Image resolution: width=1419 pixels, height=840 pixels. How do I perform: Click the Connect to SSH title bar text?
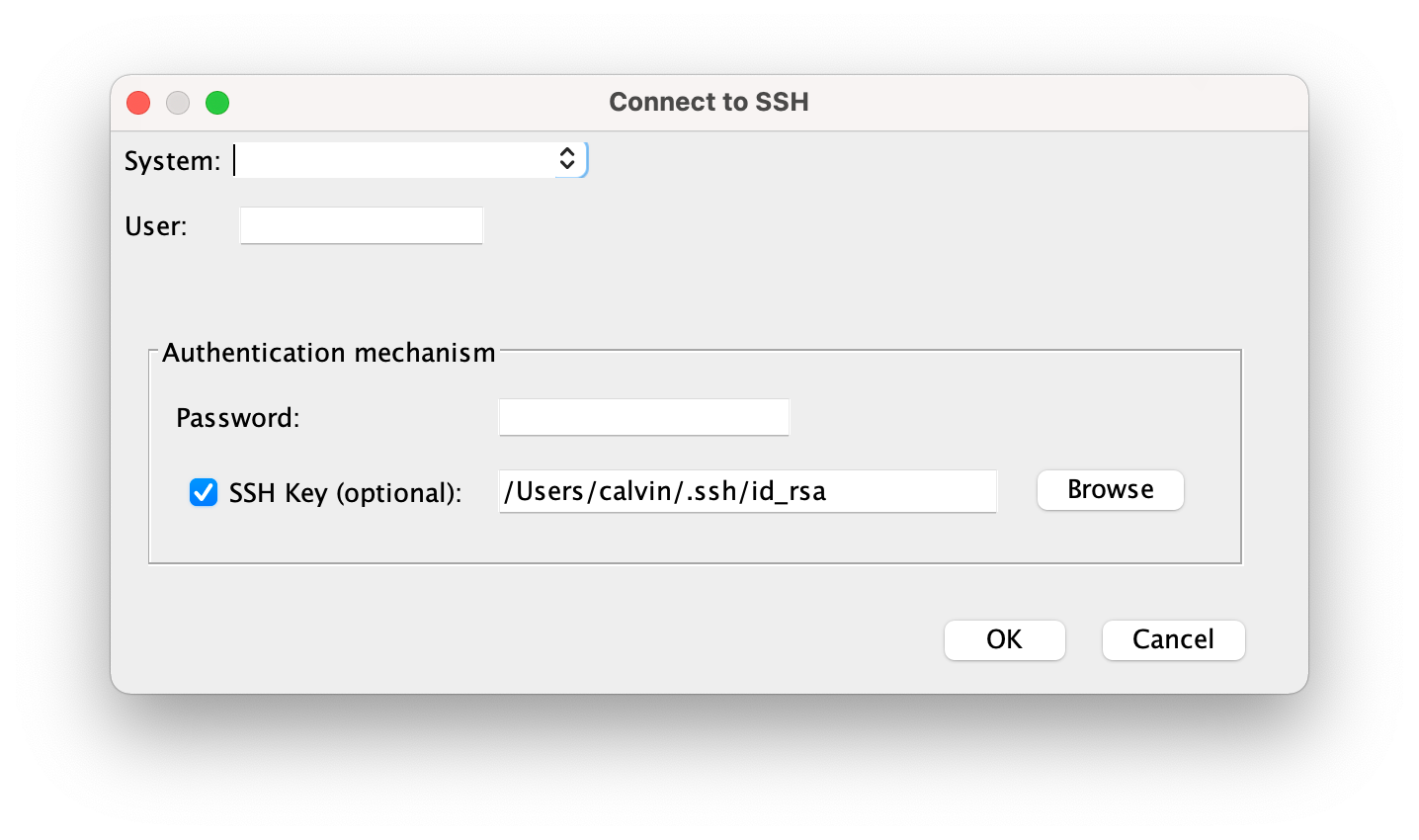click(x=709, y=102)
